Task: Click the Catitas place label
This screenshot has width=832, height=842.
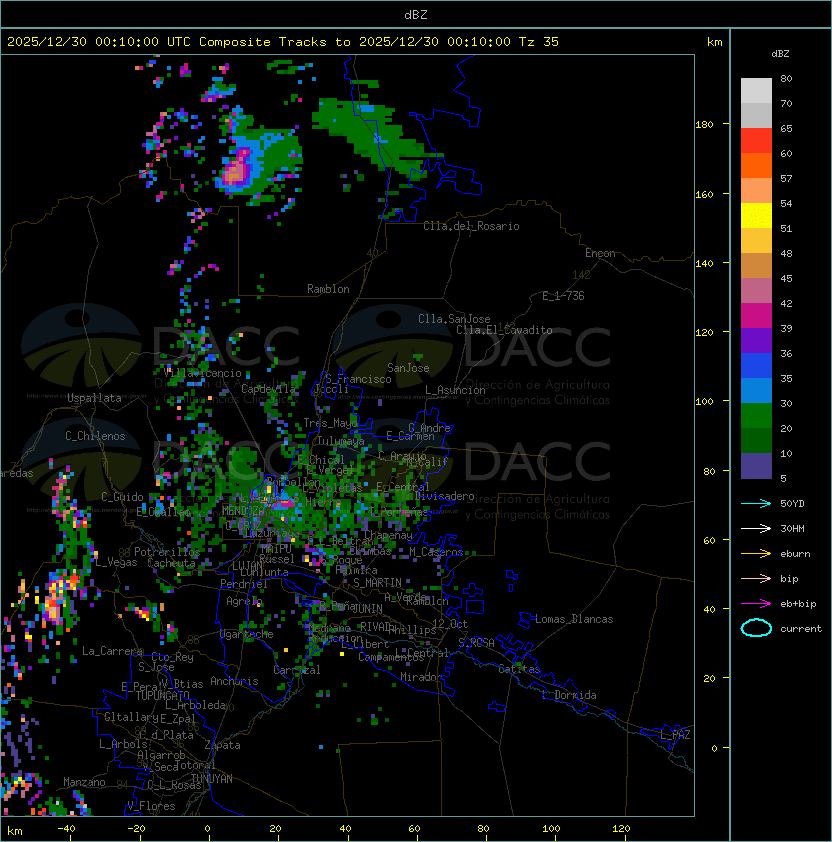Action: point(519,669)
